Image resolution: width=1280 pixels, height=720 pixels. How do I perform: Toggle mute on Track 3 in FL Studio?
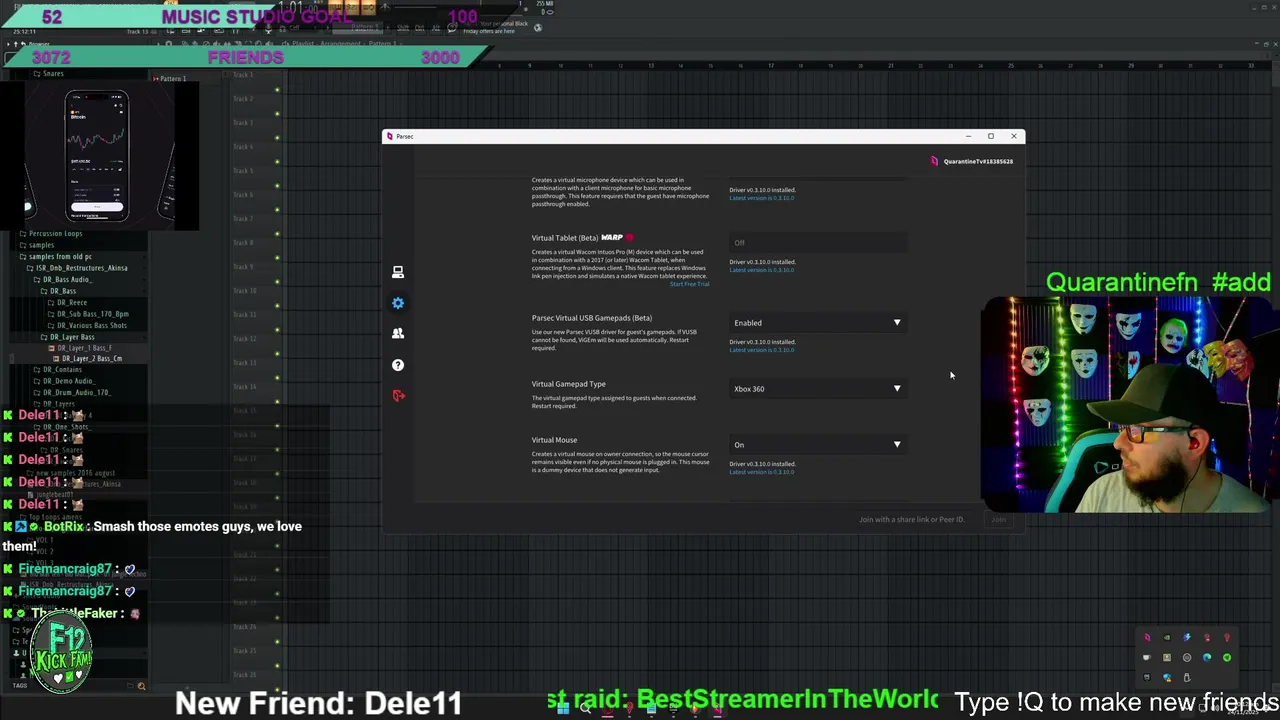click(x=277, y=138)
